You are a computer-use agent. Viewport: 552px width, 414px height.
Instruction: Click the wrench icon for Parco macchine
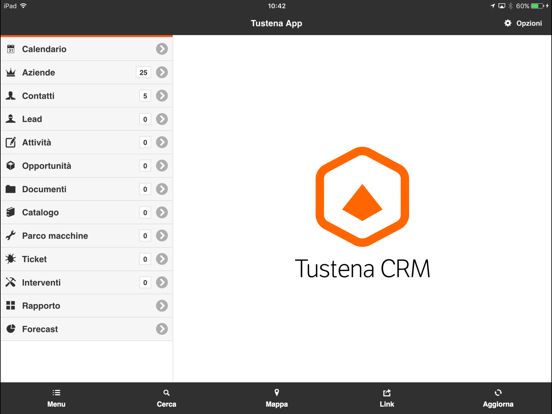(11, 236)
